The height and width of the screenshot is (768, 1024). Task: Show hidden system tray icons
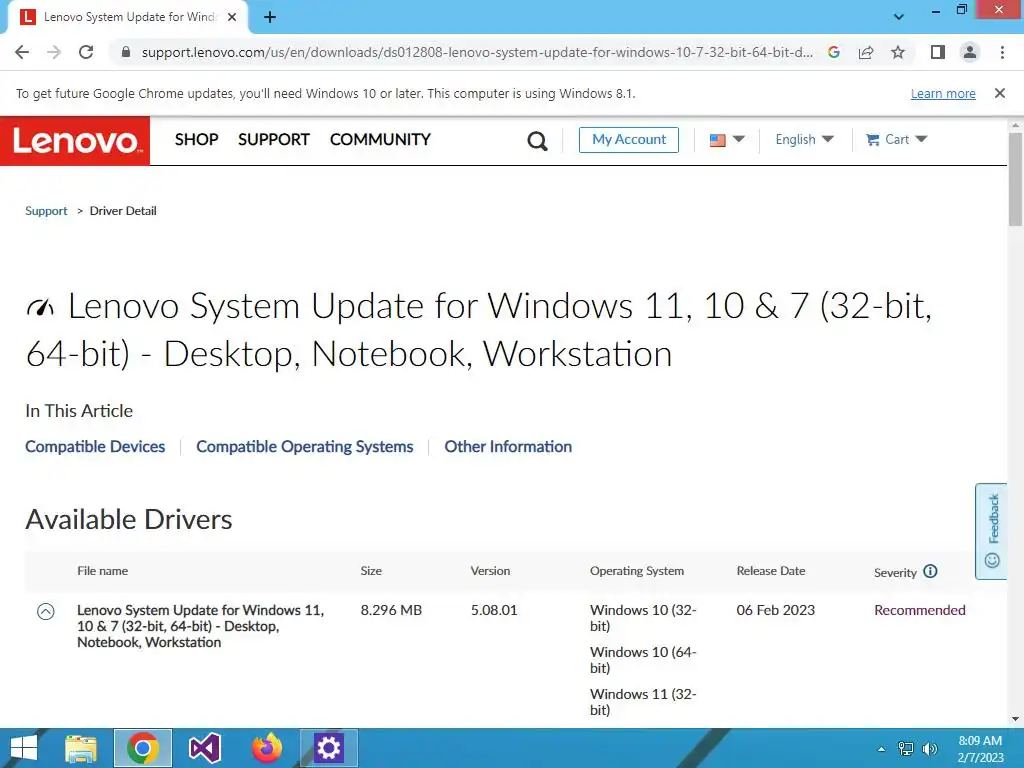[881, 749]
